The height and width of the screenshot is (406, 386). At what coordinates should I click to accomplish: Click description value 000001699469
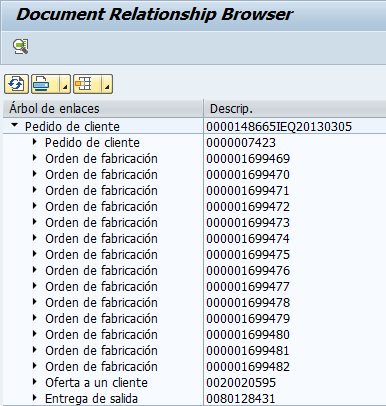[248, 159]
